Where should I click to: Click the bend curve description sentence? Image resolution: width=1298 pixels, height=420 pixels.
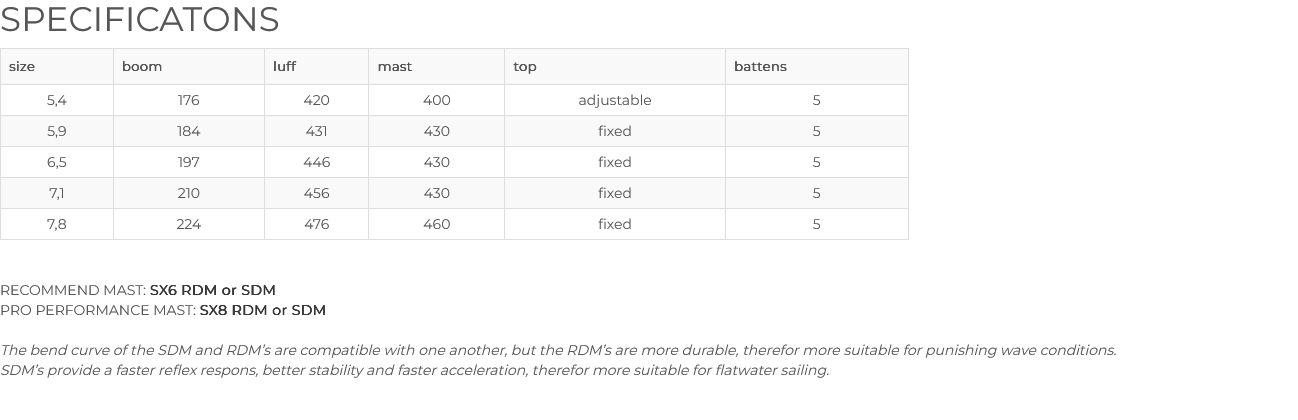pos(558,350)
